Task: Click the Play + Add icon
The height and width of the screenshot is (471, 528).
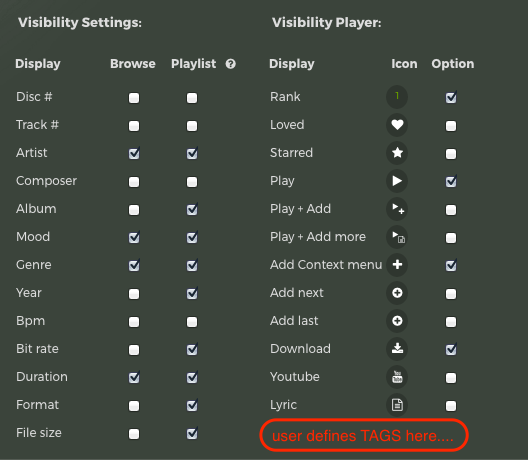Action: (397, 209)
